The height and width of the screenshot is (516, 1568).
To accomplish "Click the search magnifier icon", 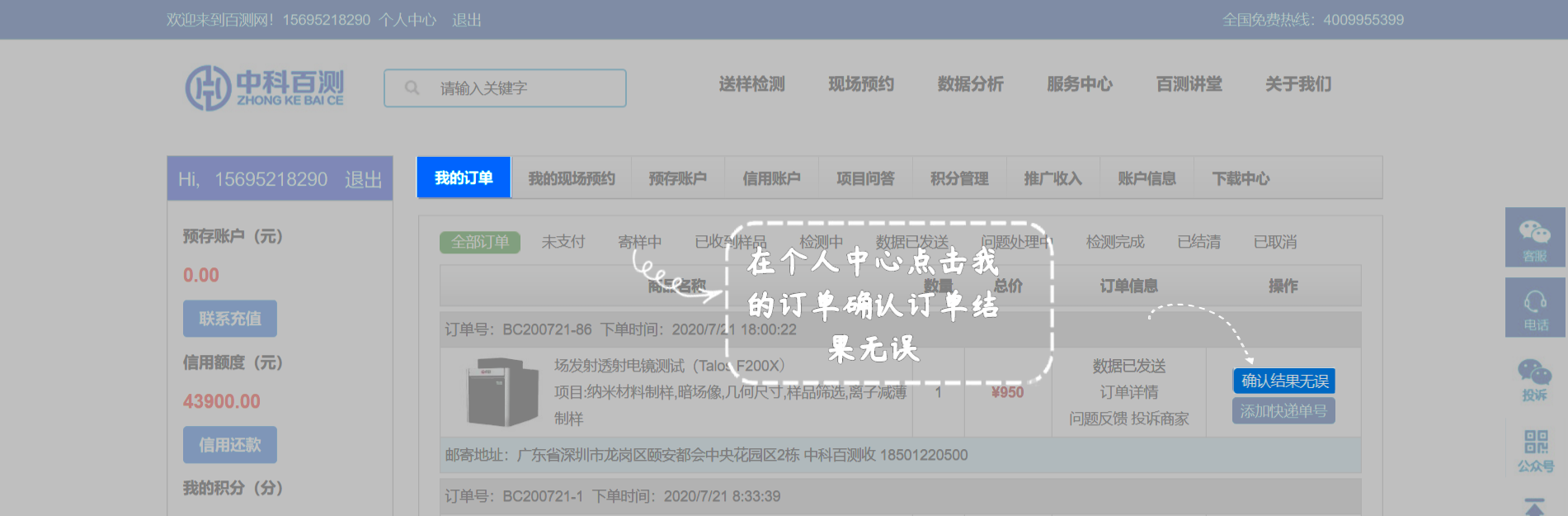I will tap(412, 88).
